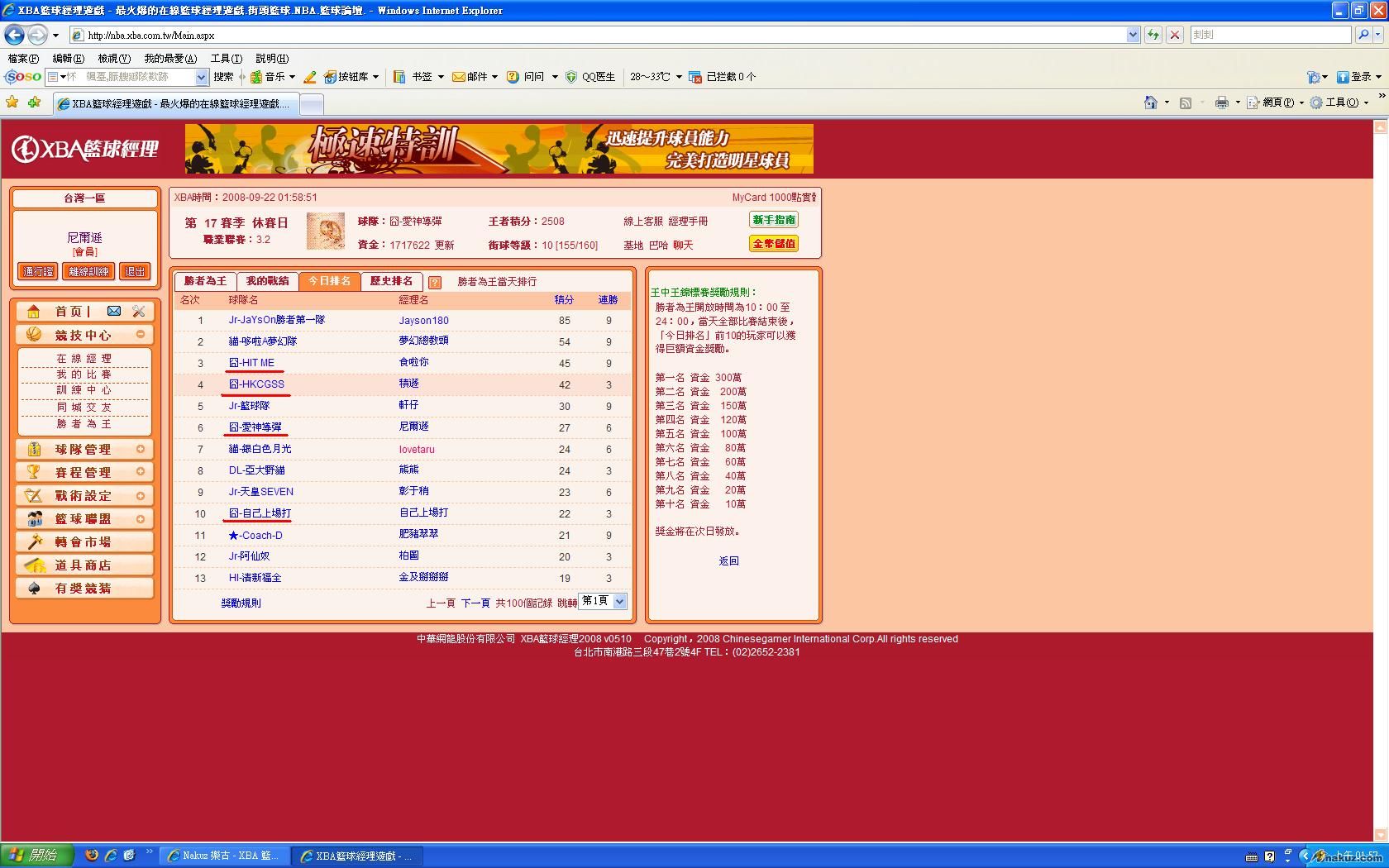Click the 返回 link in rules panel
This screenshot has height=868, width=1389.
point(728,560)
